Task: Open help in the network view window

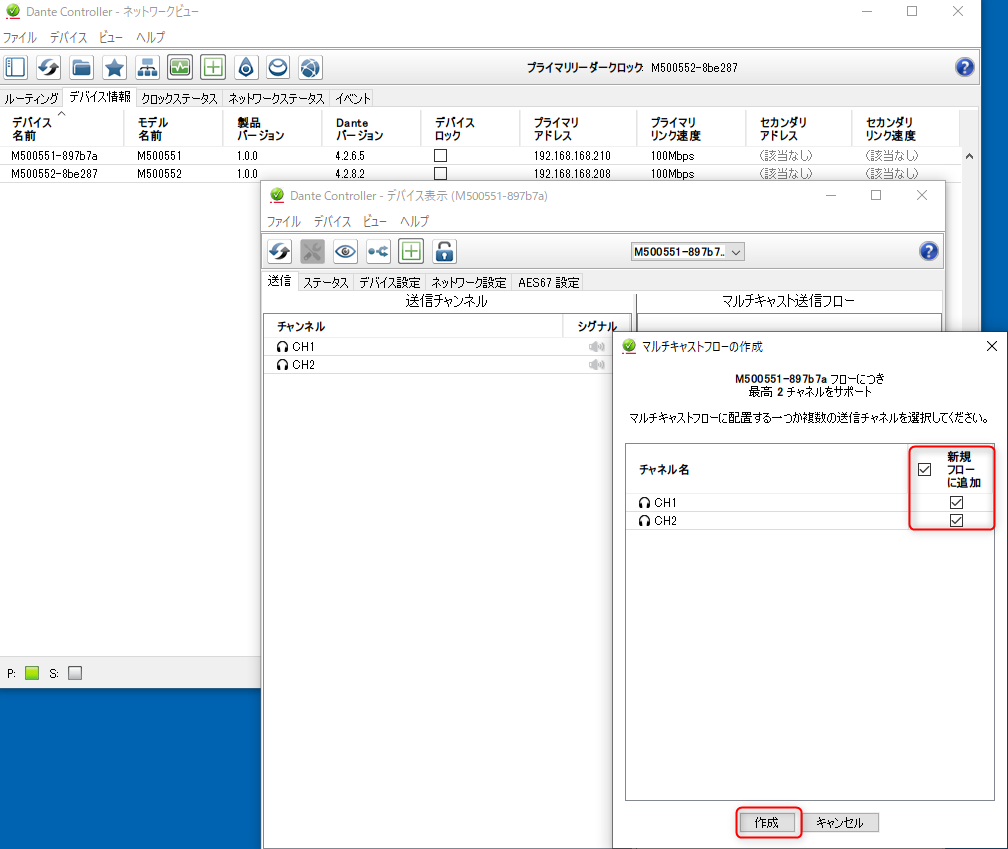Action: click(x=964, y=67)
